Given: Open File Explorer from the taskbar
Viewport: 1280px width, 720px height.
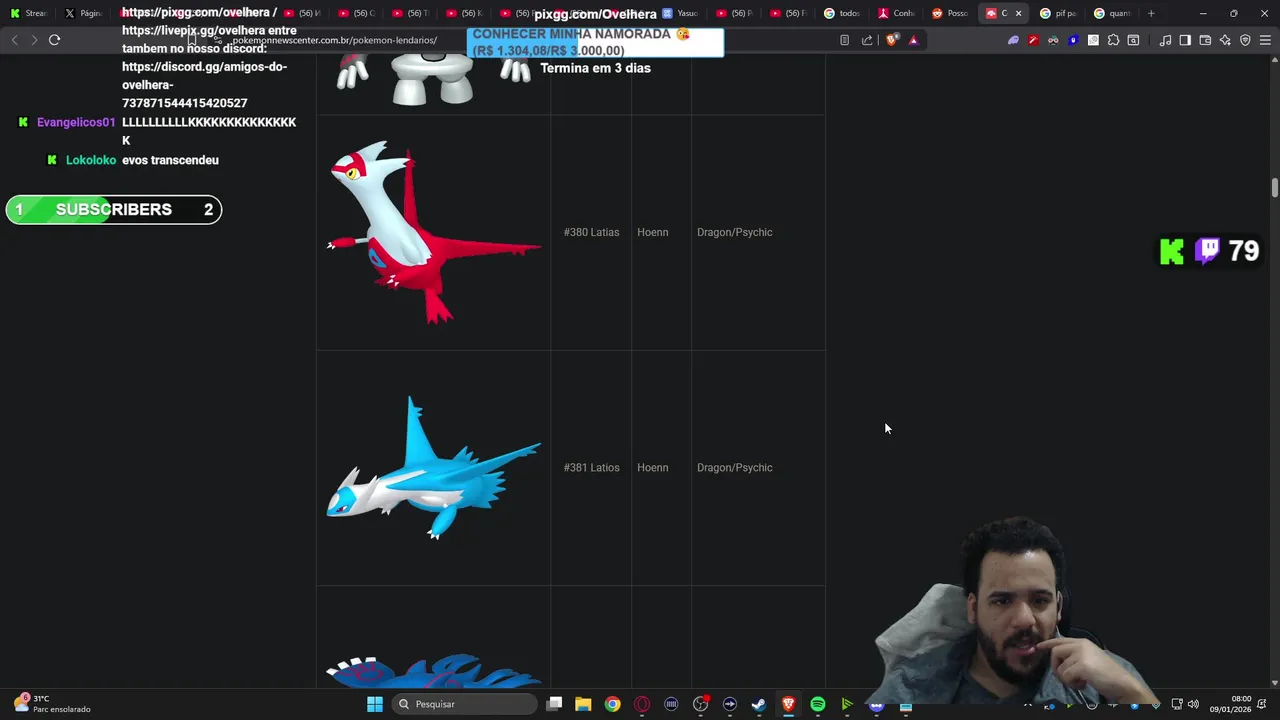Looking at the screenshot, I should pyautogui.click(x=583, y=704).
